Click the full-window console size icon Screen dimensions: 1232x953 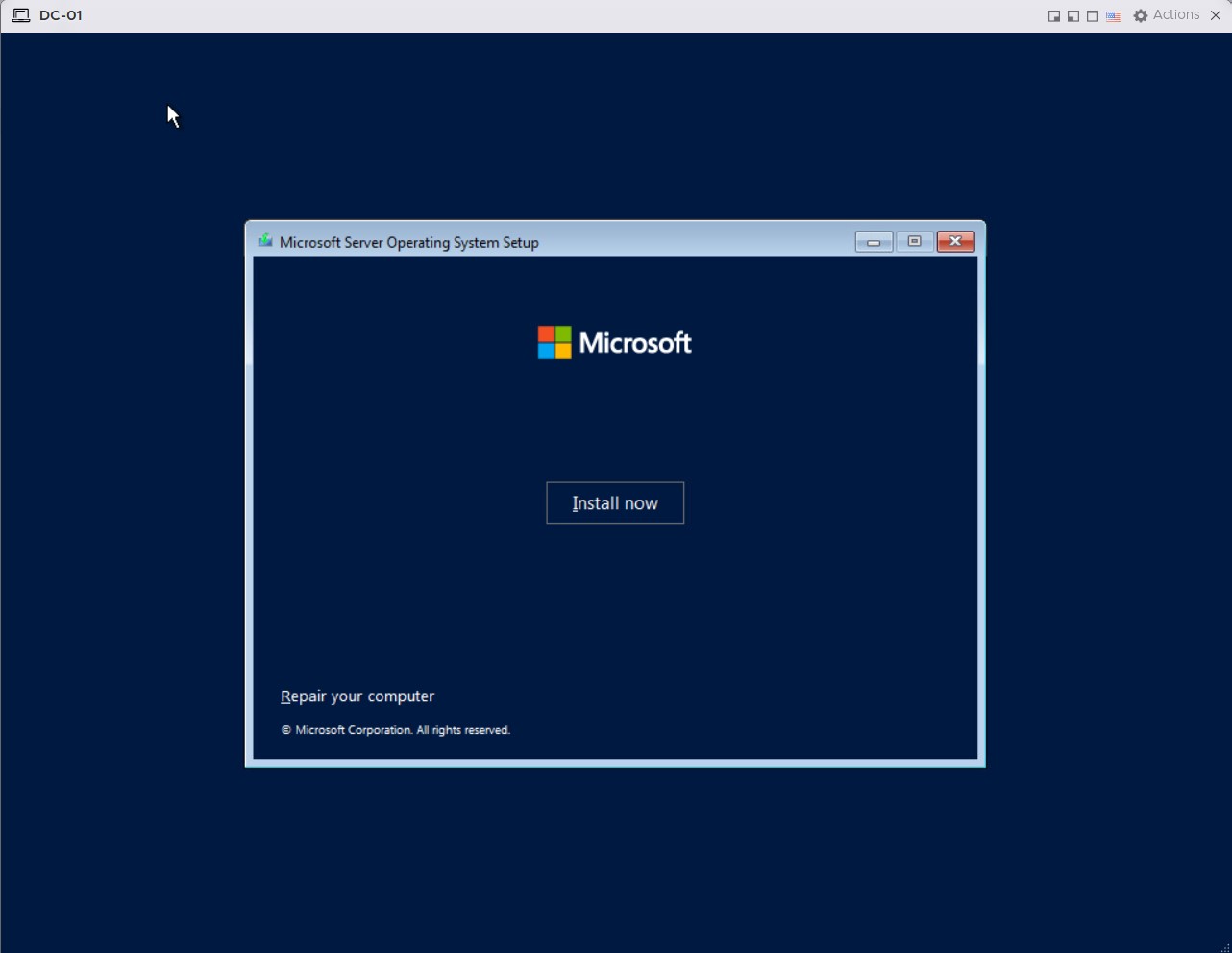tap(1093, 16)
